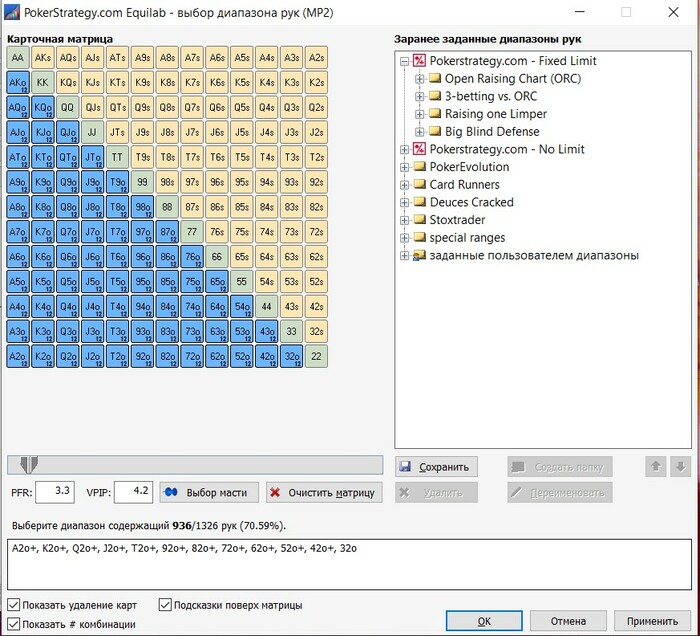Screen dimensions: 700x636
Task: Select Raising one Limper tree entry
Action: (496, 114)
